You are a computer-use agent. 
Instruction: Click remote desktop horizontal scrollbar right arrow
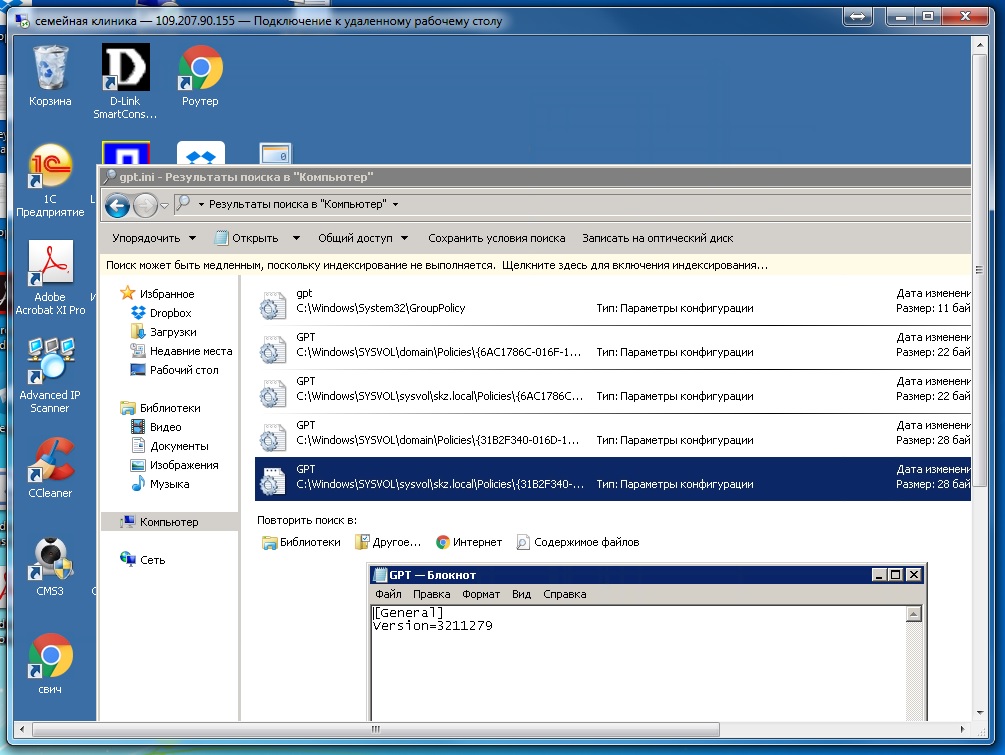(962, 729)
